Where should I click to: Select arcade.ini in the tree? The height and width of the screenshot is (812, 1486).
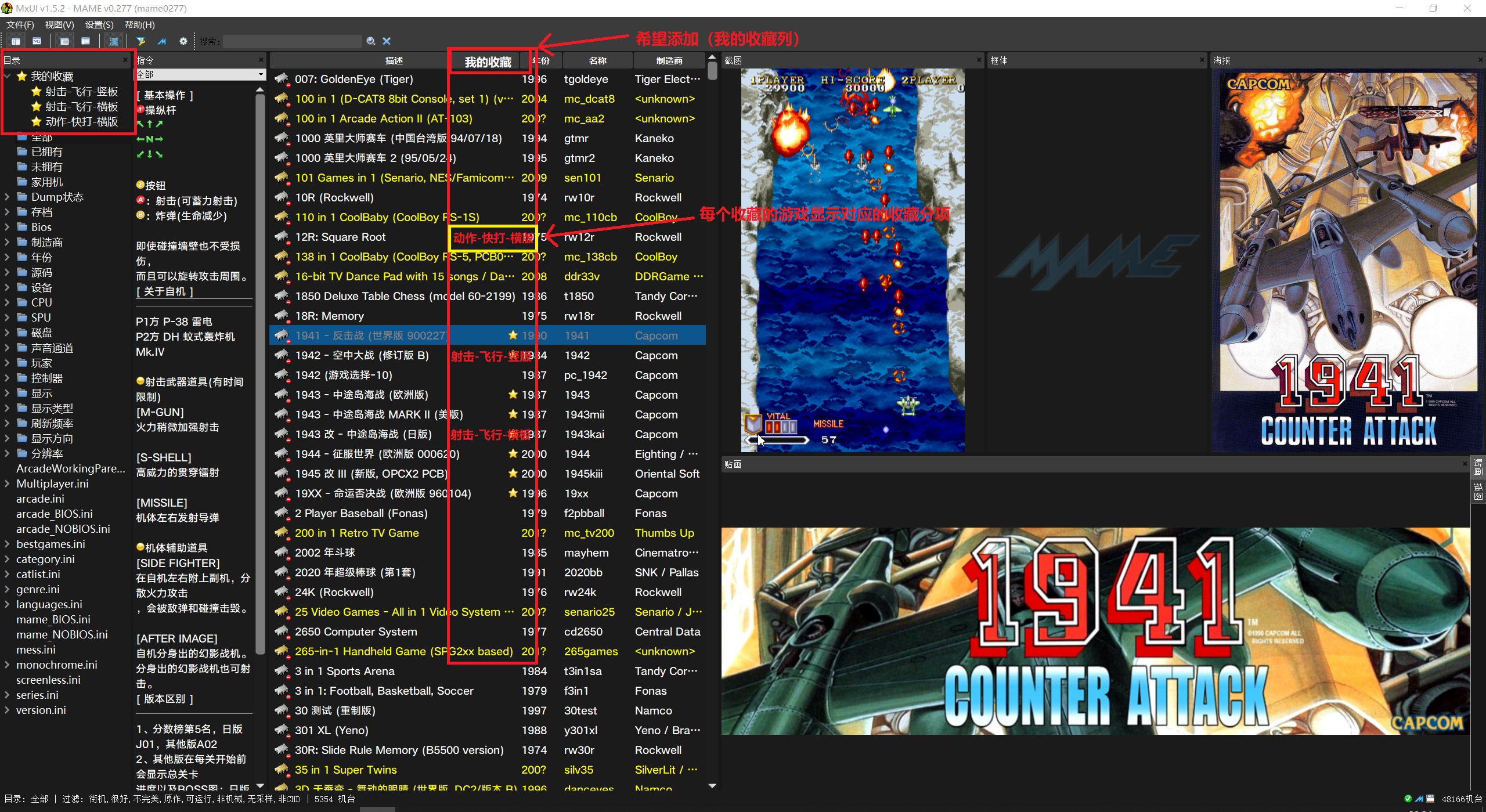[40, 499]
